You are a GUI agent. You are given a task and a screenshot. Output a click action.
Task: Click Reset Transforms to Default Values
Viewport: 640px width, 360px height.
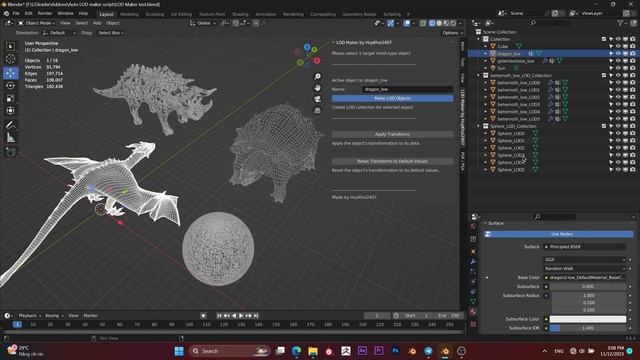tap(392, 161)
